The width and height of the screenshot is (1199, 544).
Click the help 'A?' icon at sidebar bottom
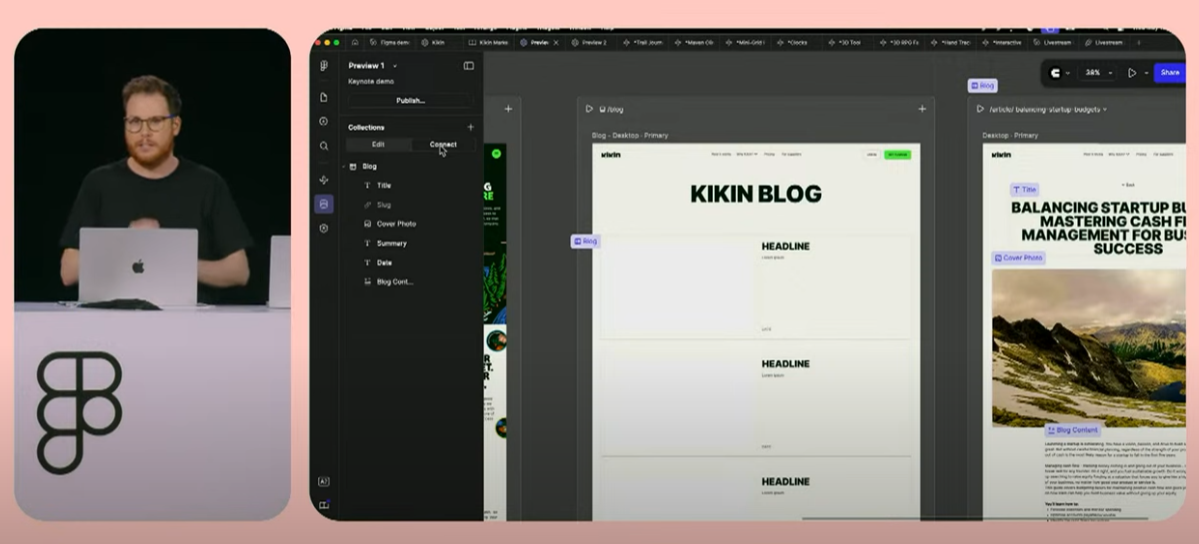point(324,481)
